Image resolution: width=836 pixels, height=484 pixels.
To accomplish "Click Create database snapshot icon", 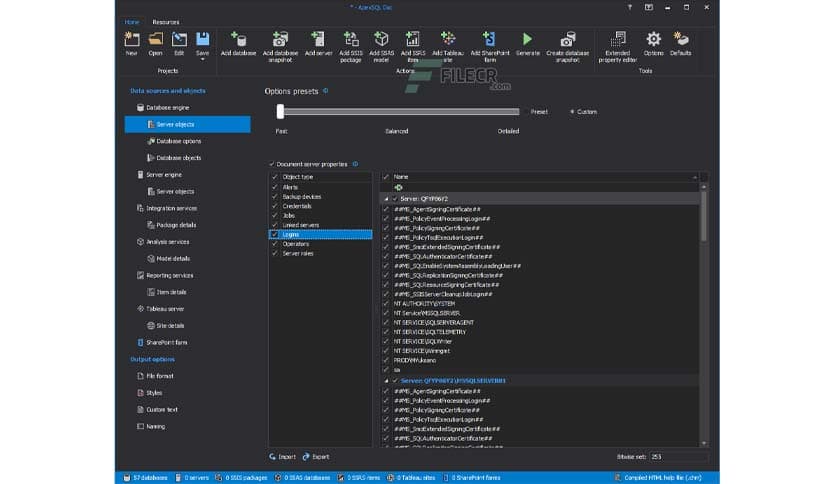I will pos(567,39).
